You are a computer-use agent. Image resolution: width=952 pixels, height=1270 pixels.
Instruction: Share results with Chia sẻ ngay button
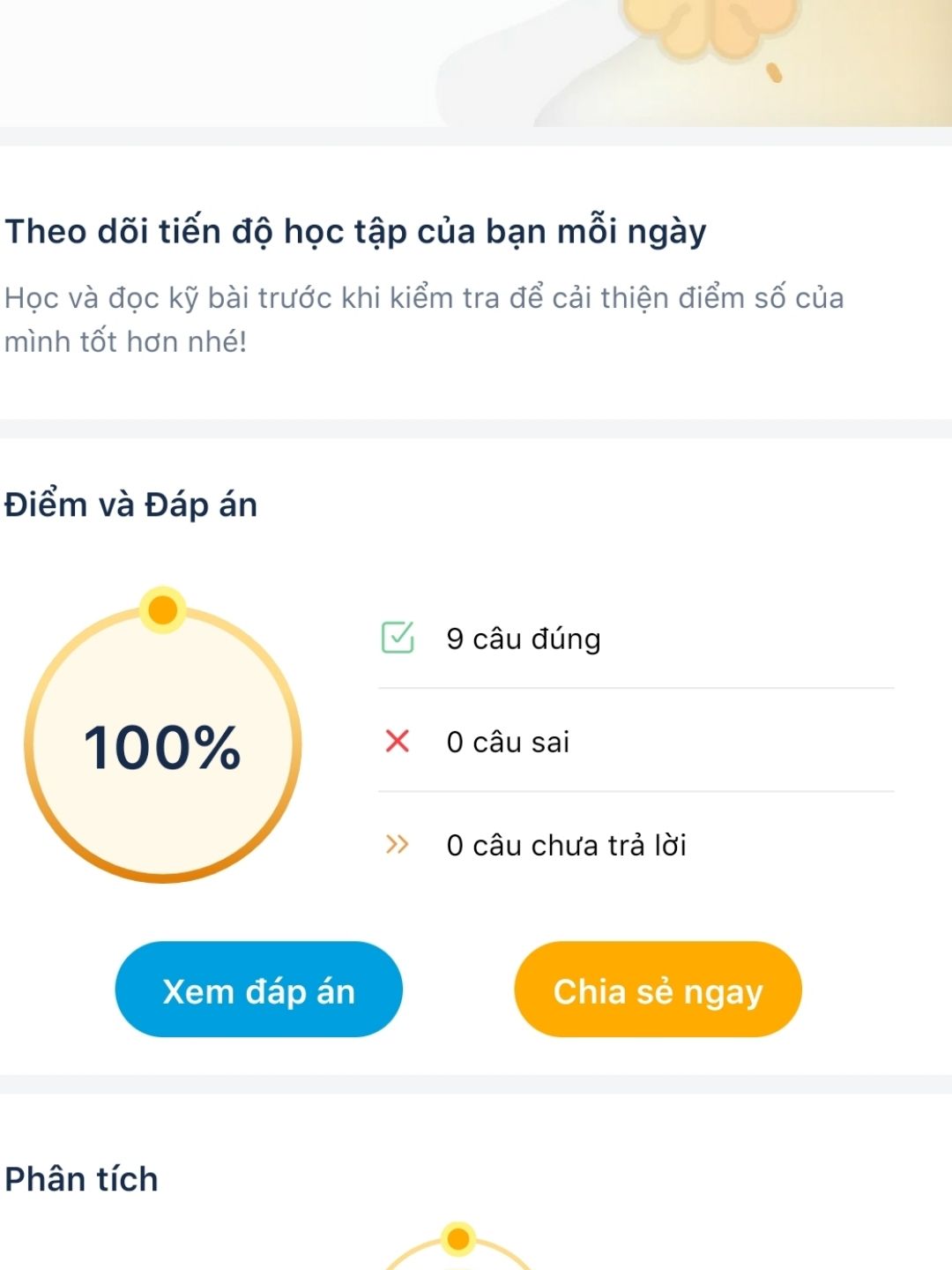click(658, 990)
